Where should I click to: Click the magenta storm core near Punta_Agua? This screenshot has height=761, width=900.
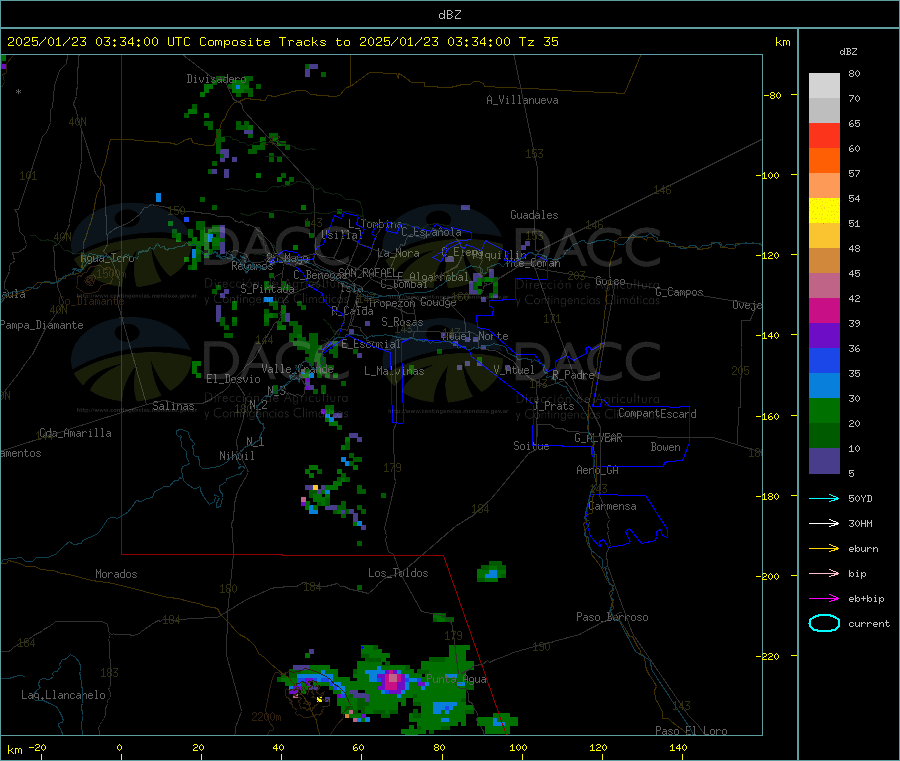[393, 681]
